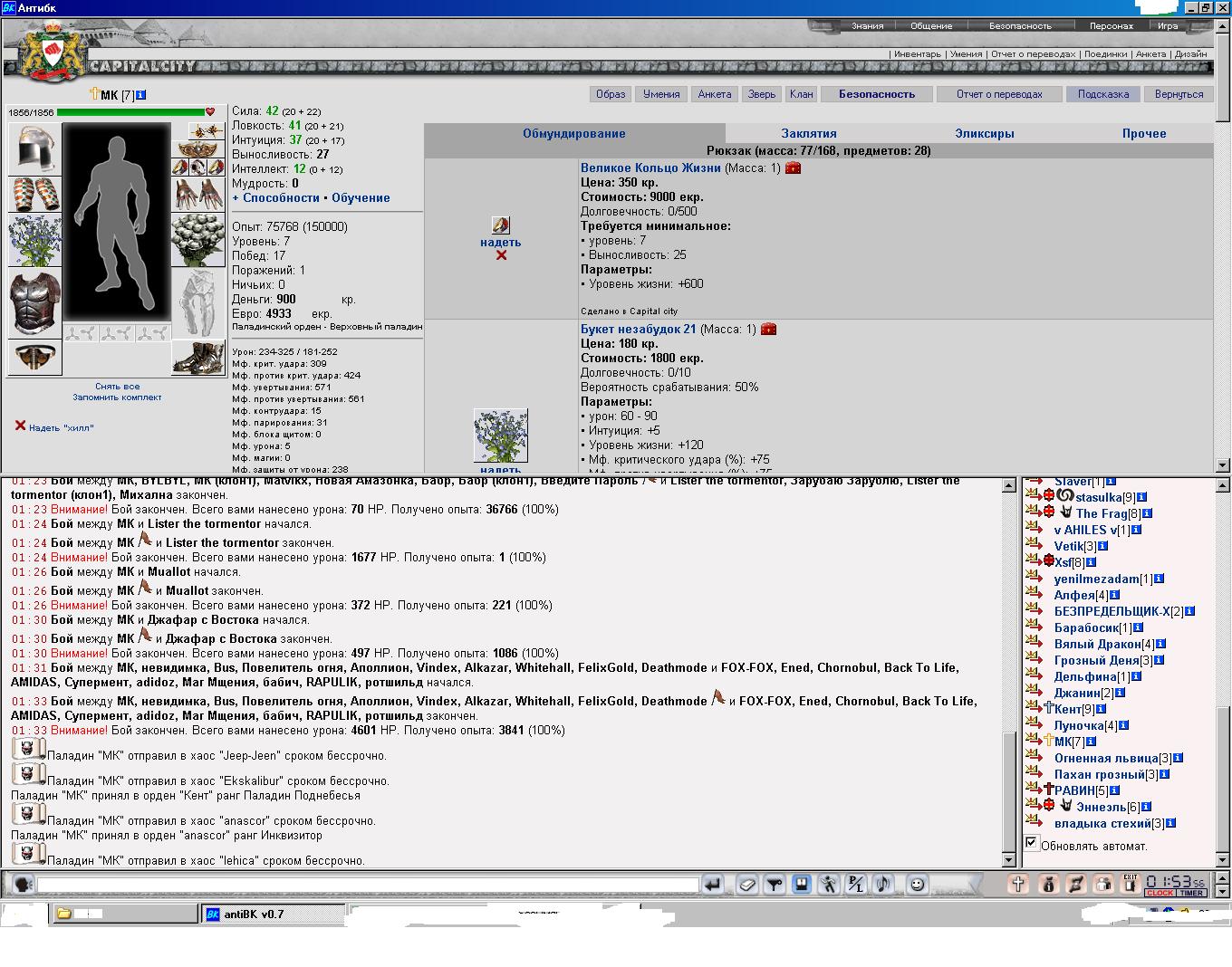Click the equipped helmet slot icon
The width and height of the screenshot is (1232, 967).
pos(35,148)
